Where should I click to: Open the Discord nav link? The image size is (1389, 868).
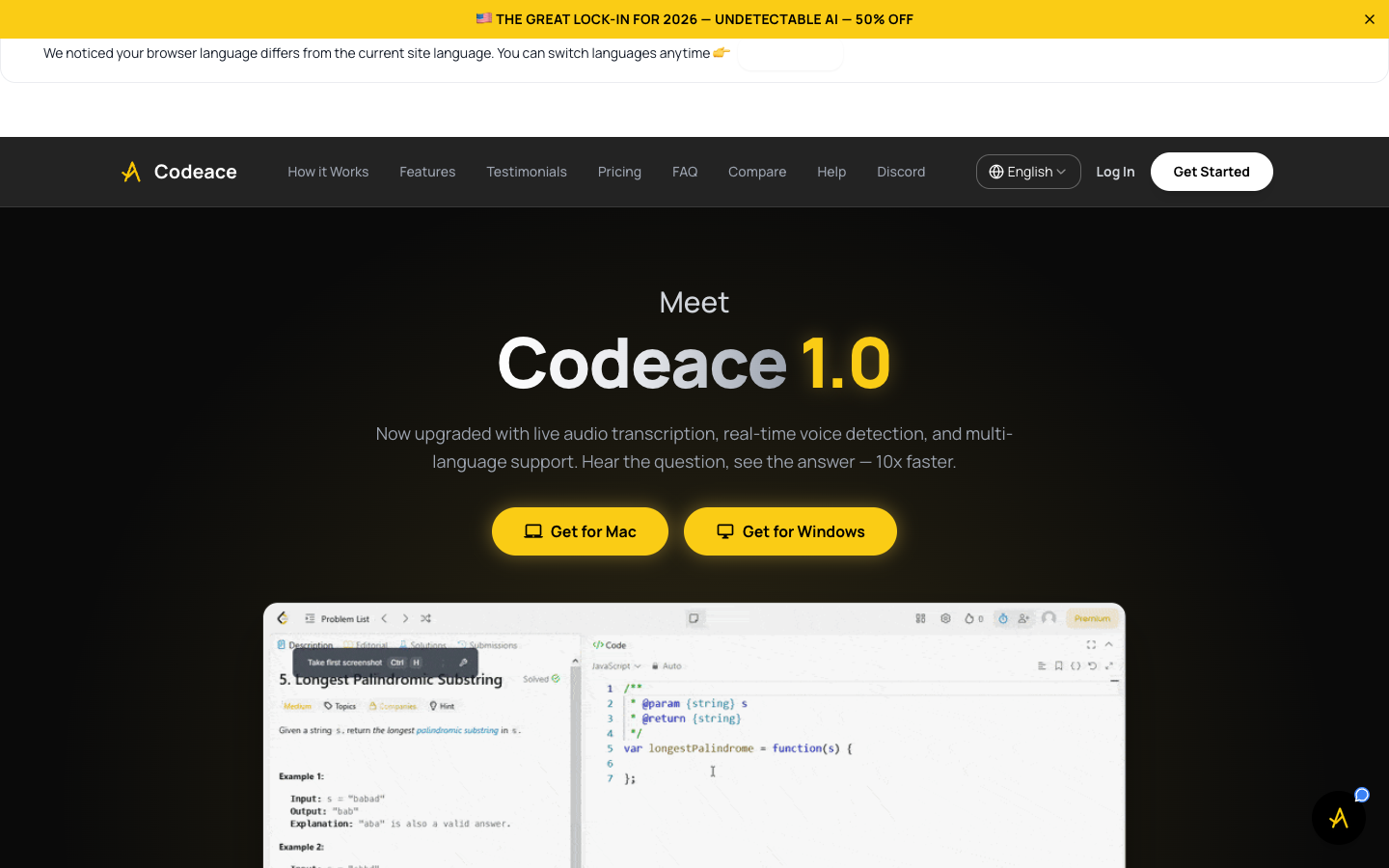pyautogui.click(x=901, y=172)
